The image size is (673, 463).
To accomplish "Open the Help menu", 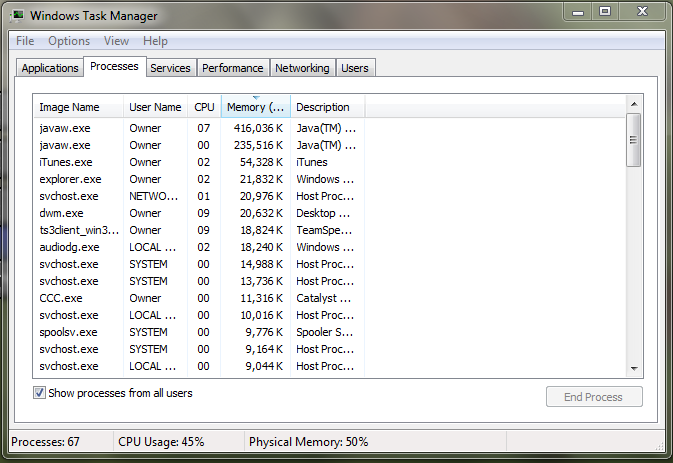I will click(155, 41).
